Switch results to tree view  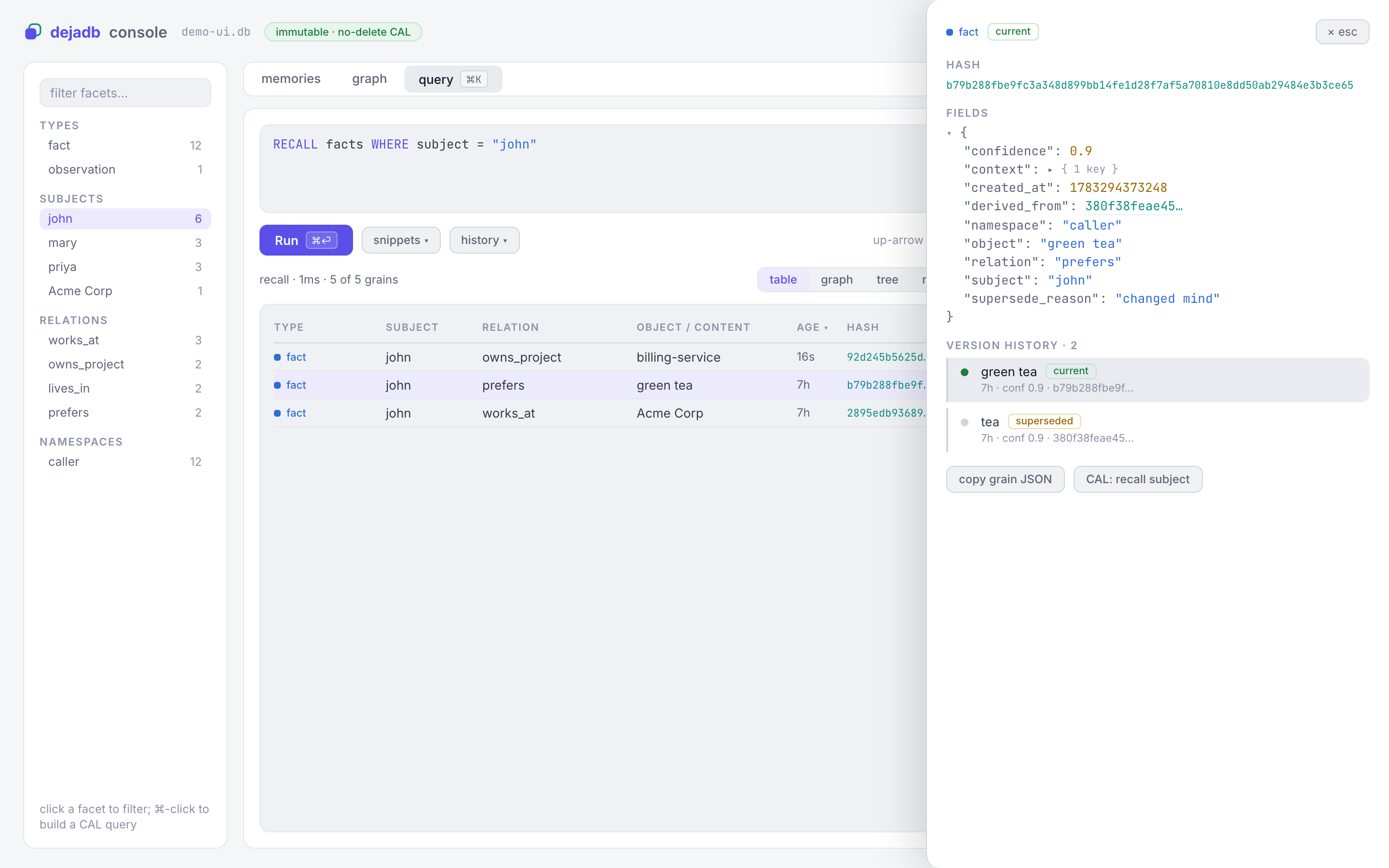coord(887,280)
